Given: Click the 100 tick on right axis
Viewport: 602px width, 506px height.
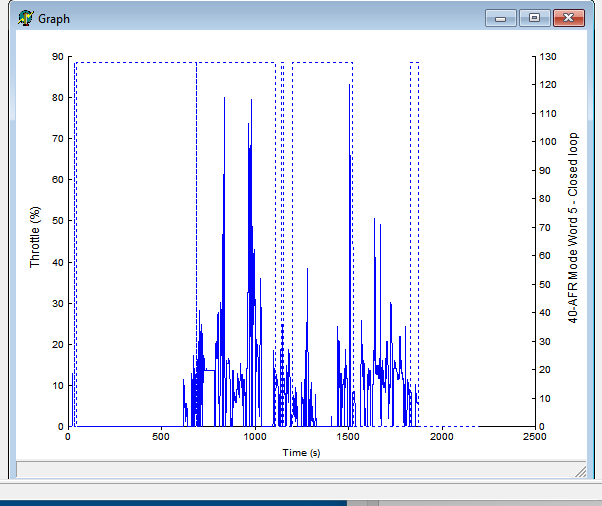Looking at the screenshot, I should 548,142.
